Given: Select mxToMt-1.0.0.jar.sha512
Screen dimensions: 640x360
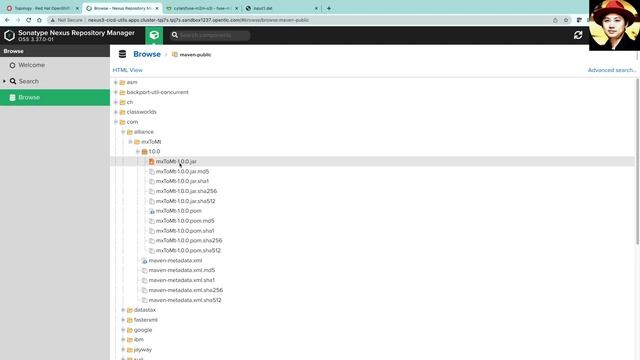Looking at the screenshot, I should pyautogui.click(x=185, y=201).
